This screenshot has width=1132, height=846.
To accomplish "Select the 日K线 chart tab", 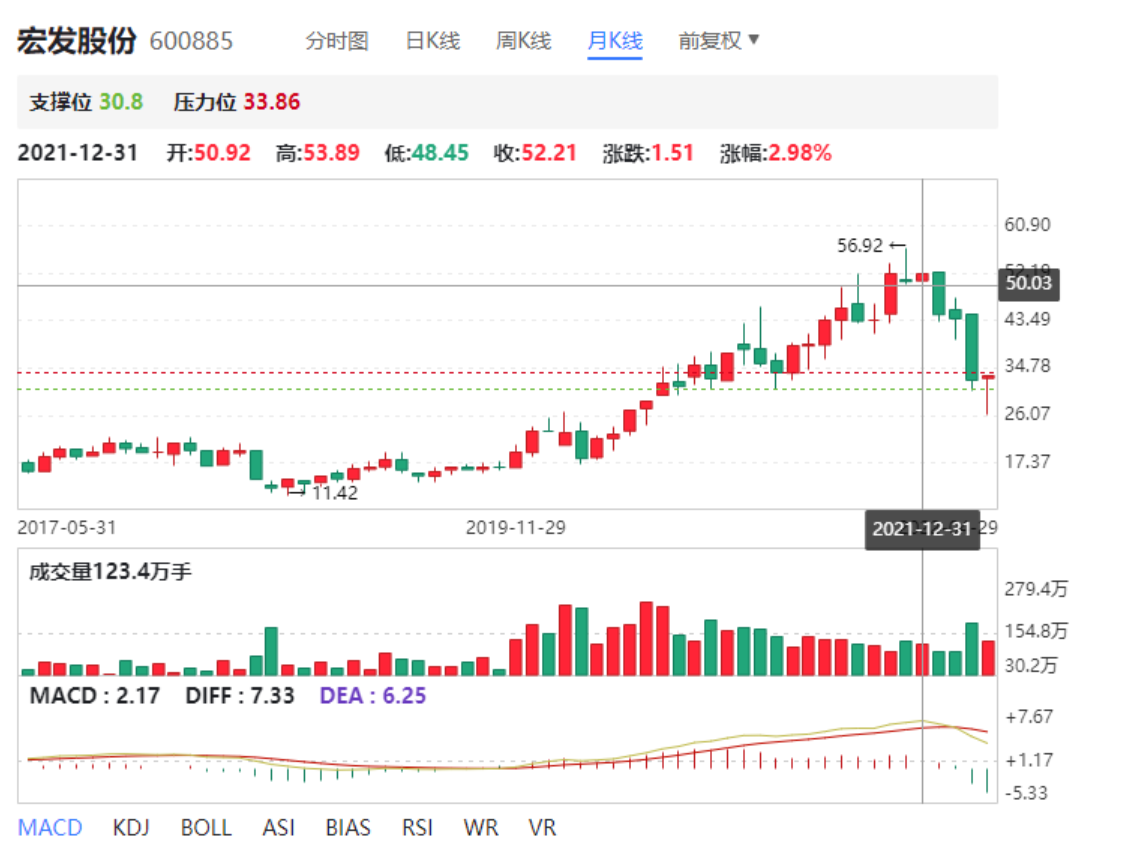I will click(x=432, y=41).
